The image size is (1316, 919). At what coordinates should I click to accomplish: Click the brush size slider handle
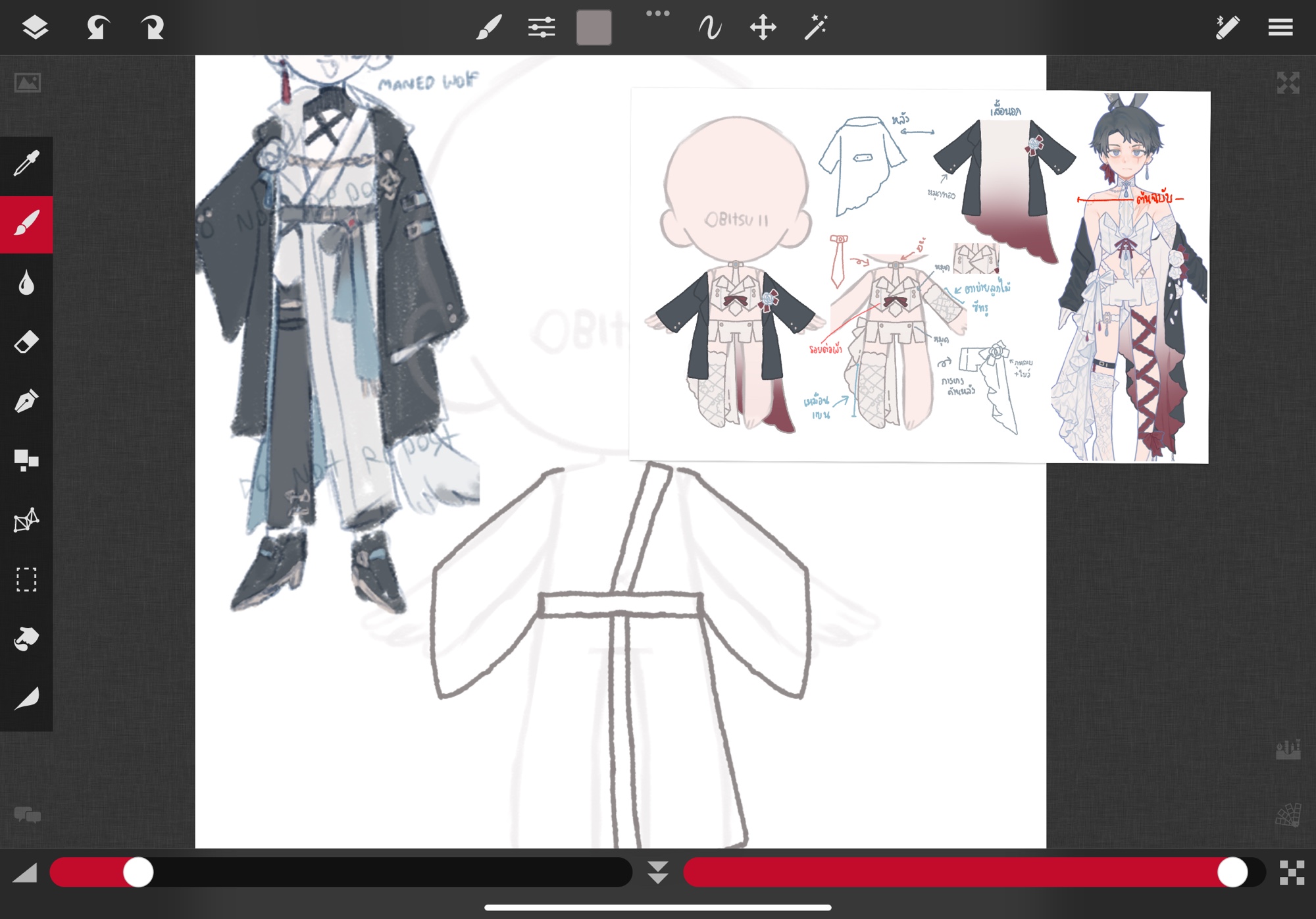point(138,872)
